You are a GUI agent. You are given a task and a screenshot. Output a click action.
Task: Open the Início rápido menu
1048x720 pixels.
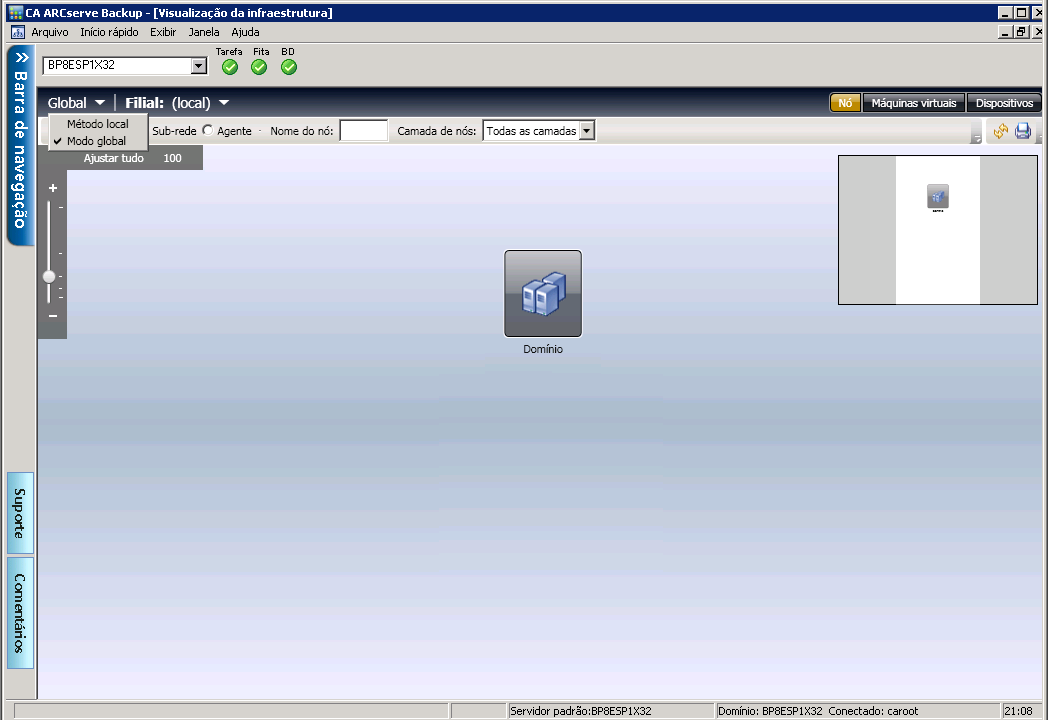coord(110,32)
